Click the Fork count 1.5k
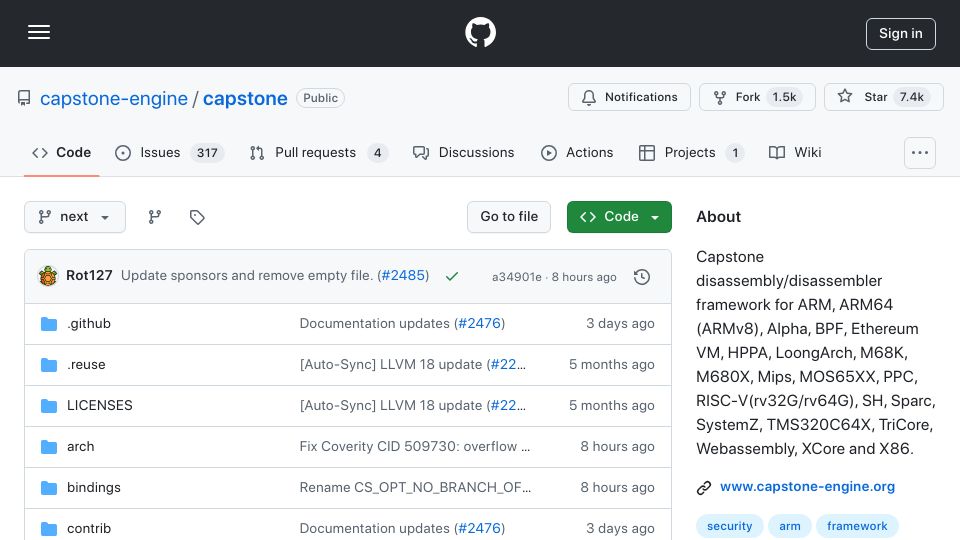The image size is (960, 540). click(784, 97)
